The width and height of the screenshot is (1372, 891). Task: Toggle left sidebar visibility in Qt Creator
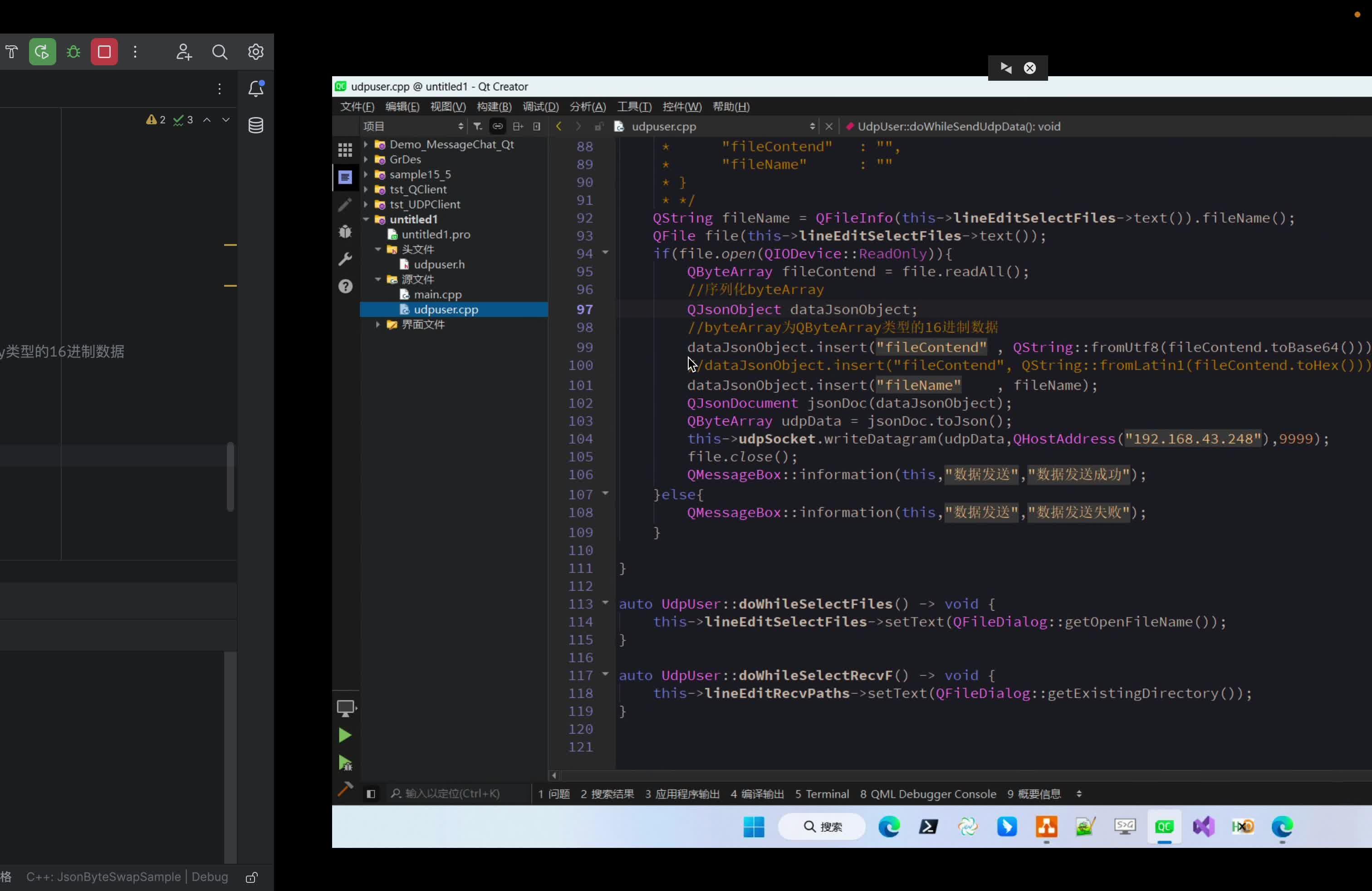[371, 794]
